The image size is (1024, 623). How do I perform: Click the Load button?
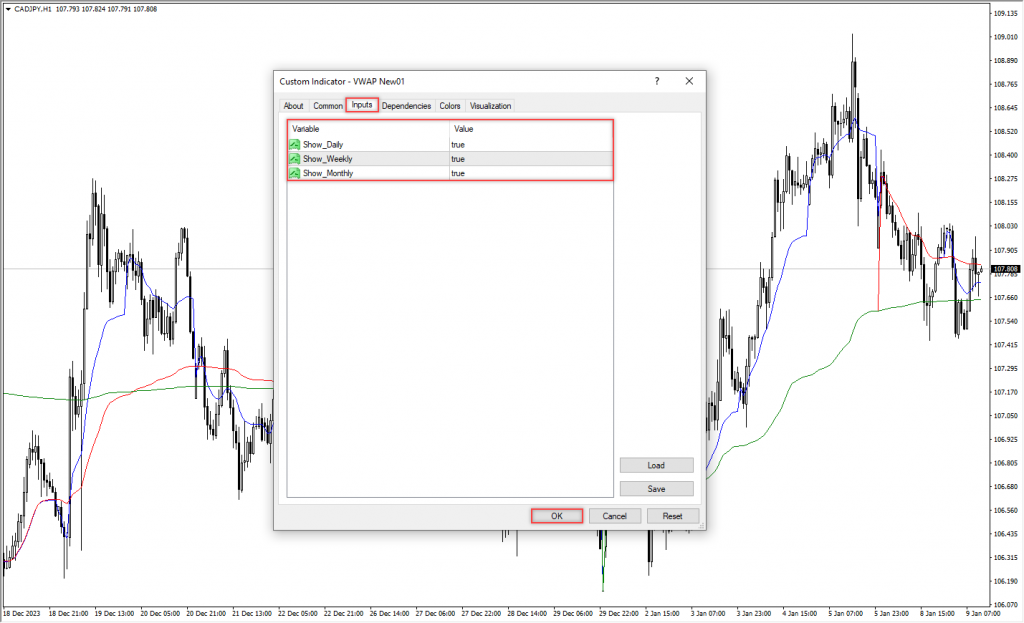656,465
